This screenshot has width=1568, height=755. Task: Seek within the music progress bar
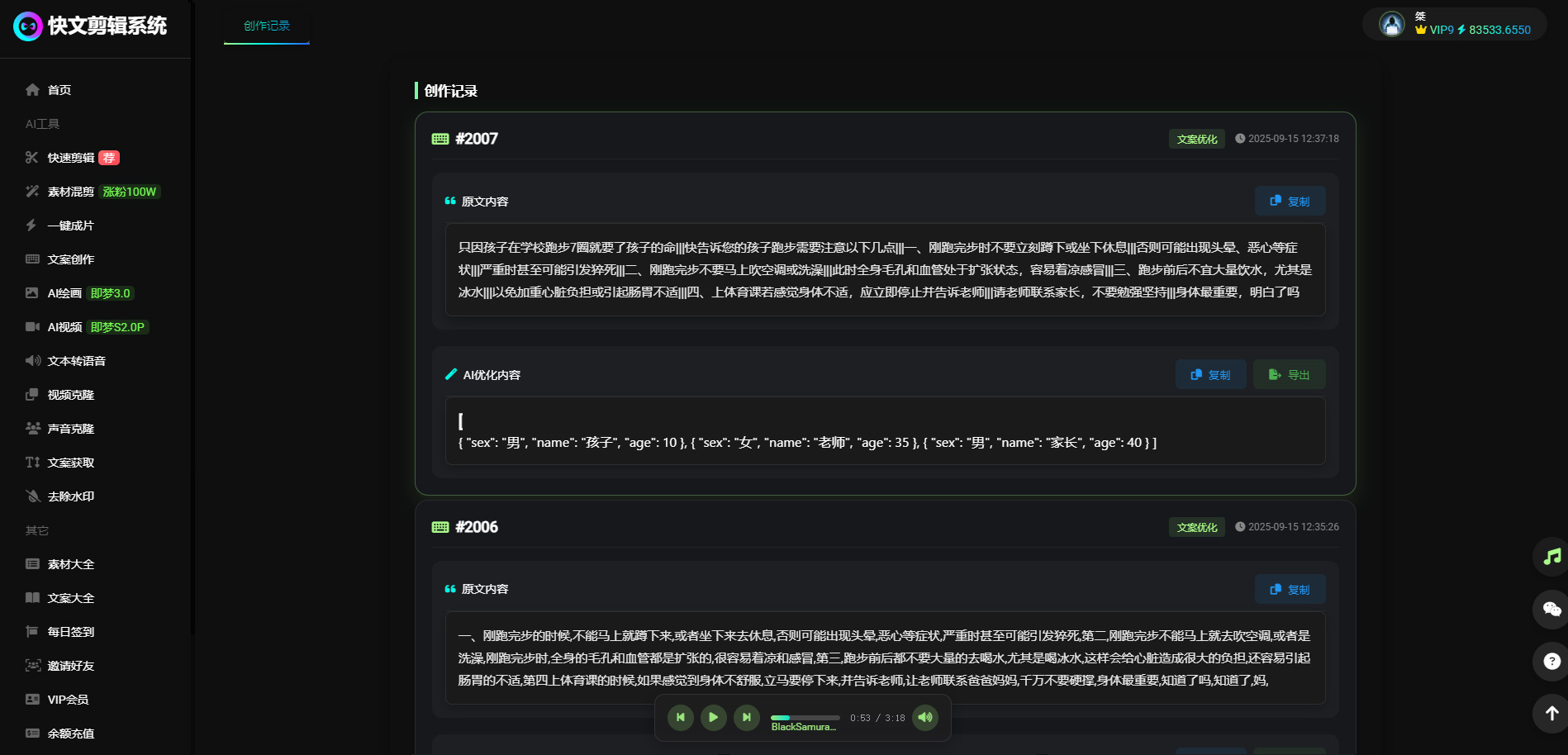coord(805,717)
